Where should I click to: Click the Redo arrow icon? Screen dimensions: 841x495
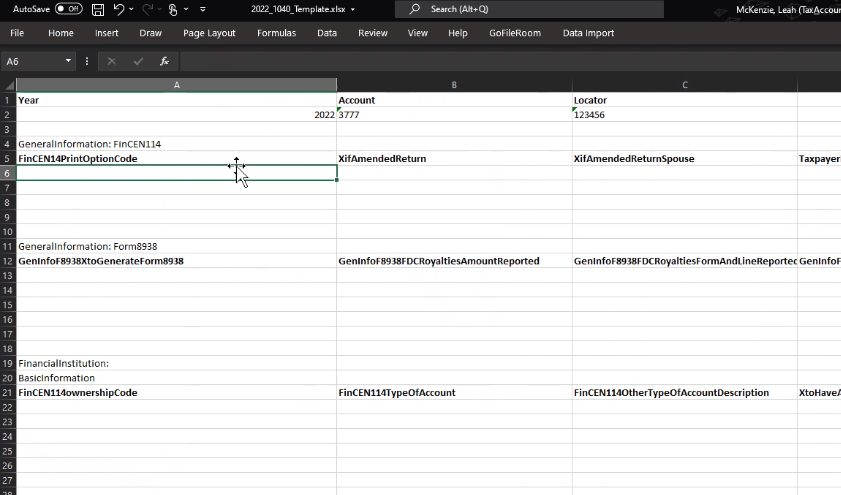coord(147,9)
